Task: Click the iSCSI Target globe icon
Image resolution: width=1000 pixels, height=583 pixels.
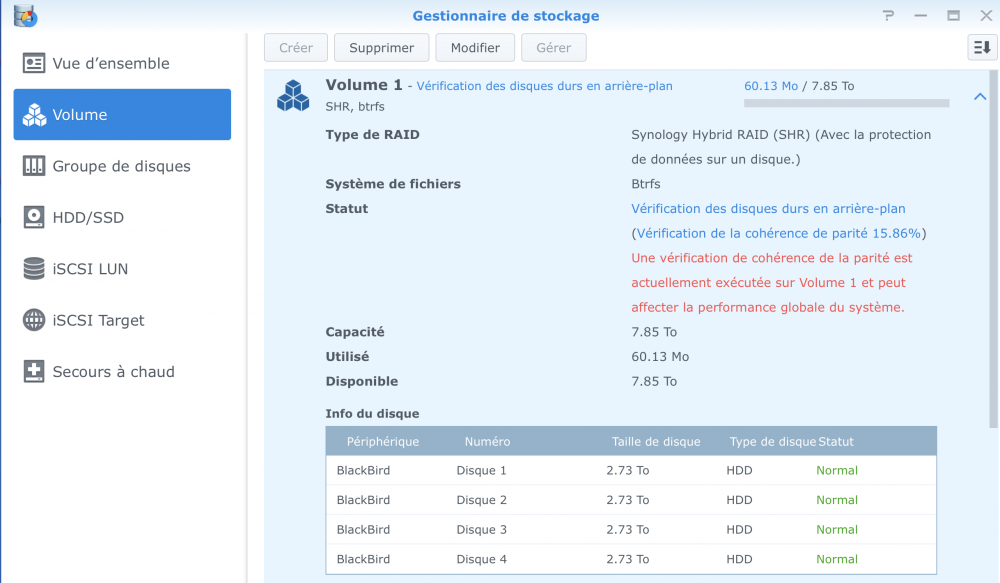Action: tap(35, 320)
